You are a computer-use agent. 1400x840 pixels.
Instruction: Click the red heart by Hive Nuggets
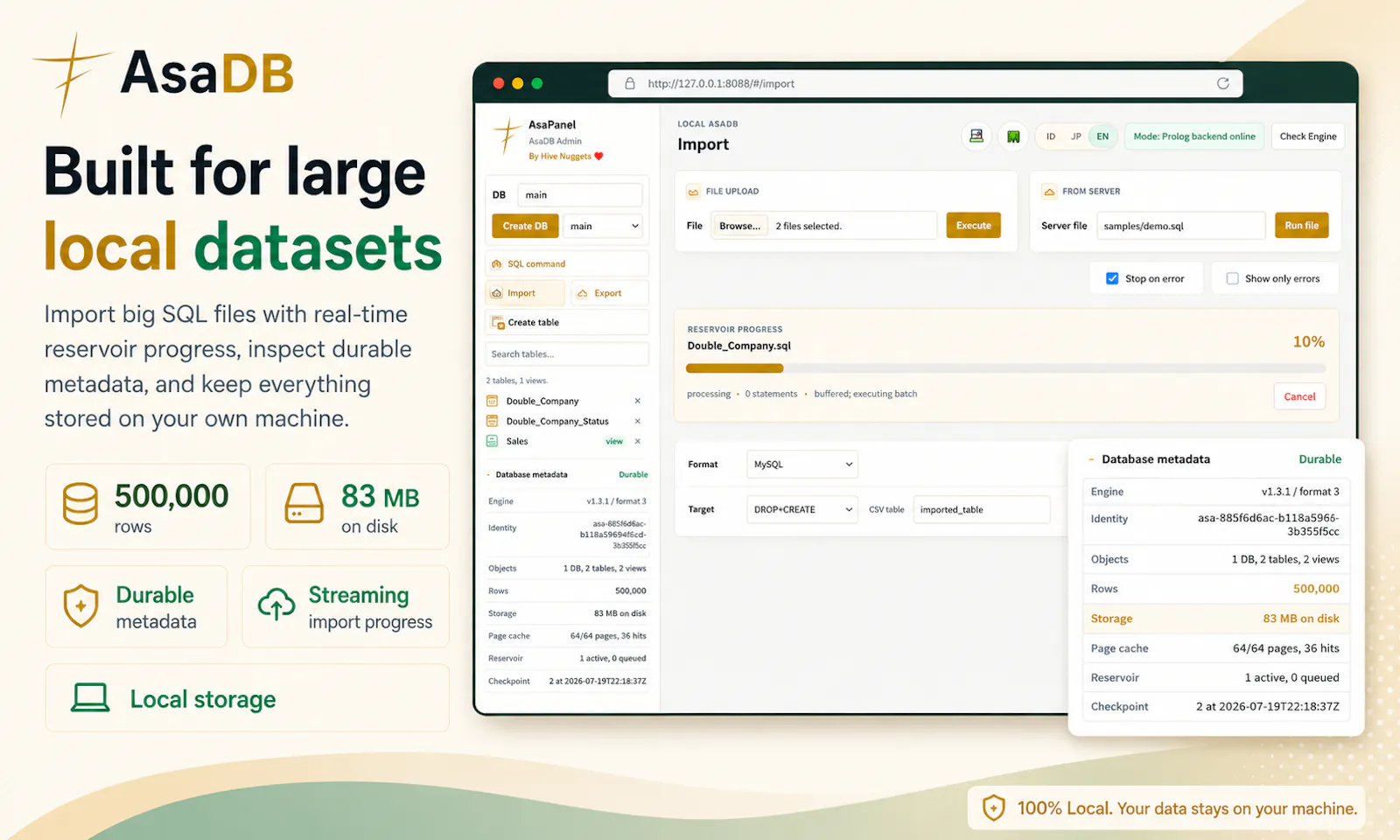[x=599, y=157]
